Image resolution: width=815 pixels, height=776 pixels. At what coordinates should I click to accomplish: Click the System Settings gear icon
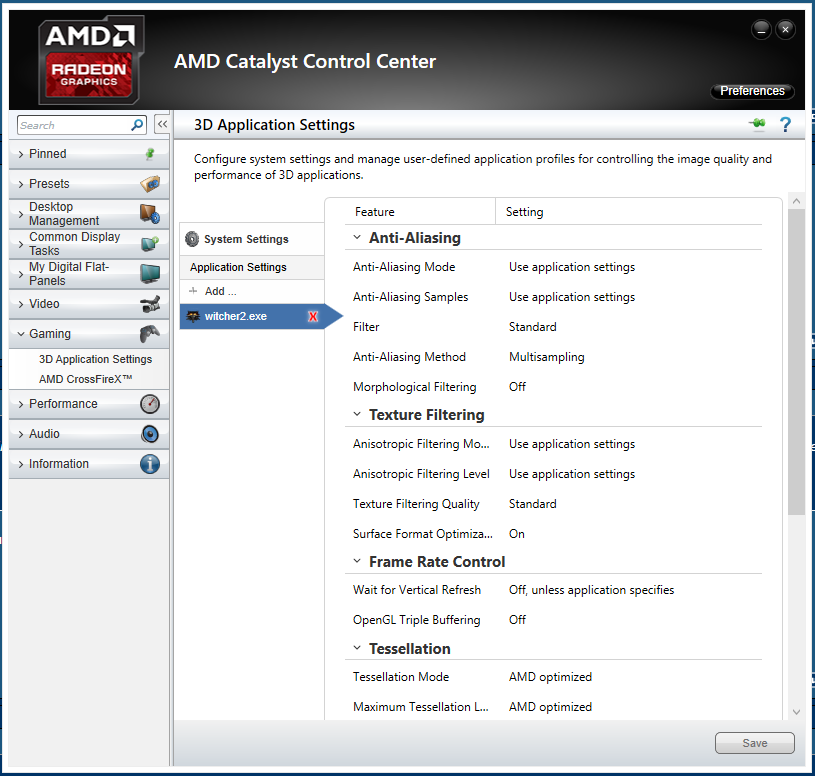[x=192, y=239]
